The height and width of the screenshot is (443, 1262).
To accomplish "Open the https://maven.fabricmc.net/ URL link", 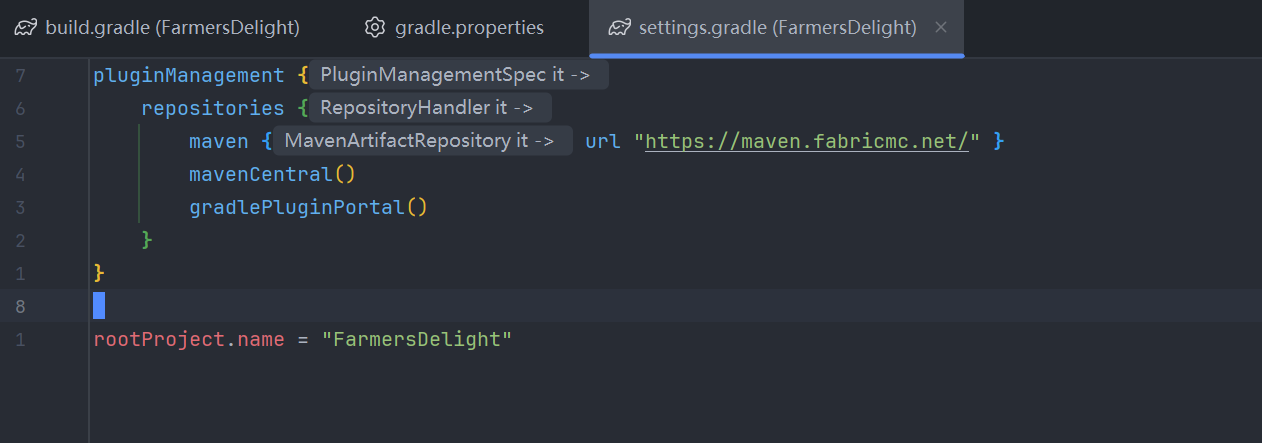I will coord(808,142).
